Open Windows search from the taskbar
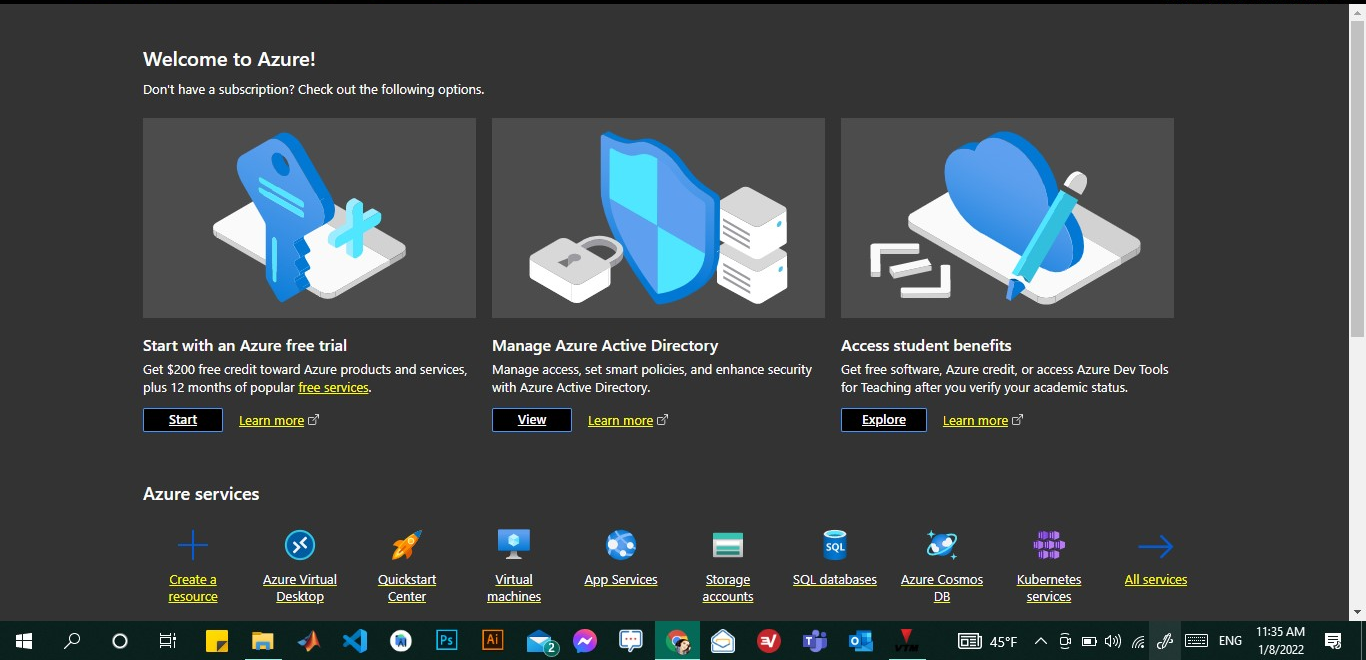This screenshot has height=660, width=1366. 72,641
